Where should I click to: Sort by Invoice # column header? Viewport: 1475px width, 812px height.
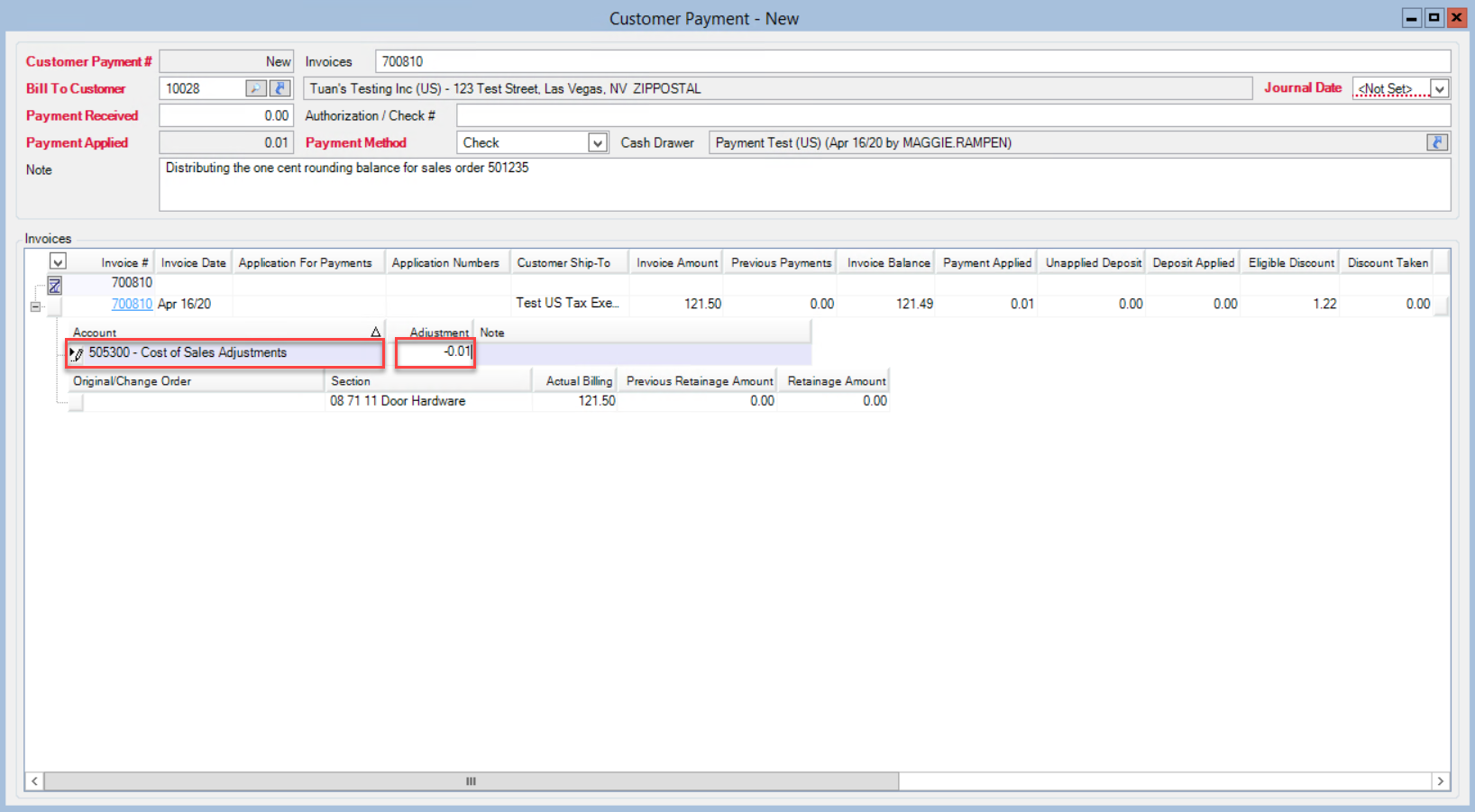click(x=124, y=262)
